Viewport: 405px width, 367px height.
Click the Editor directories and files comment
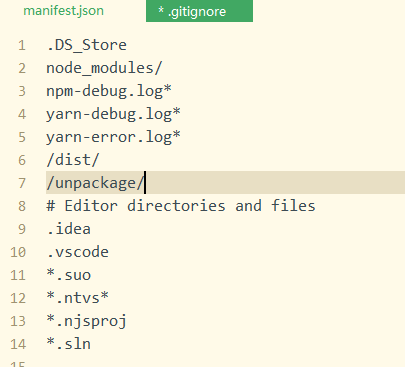click(181, 206)
